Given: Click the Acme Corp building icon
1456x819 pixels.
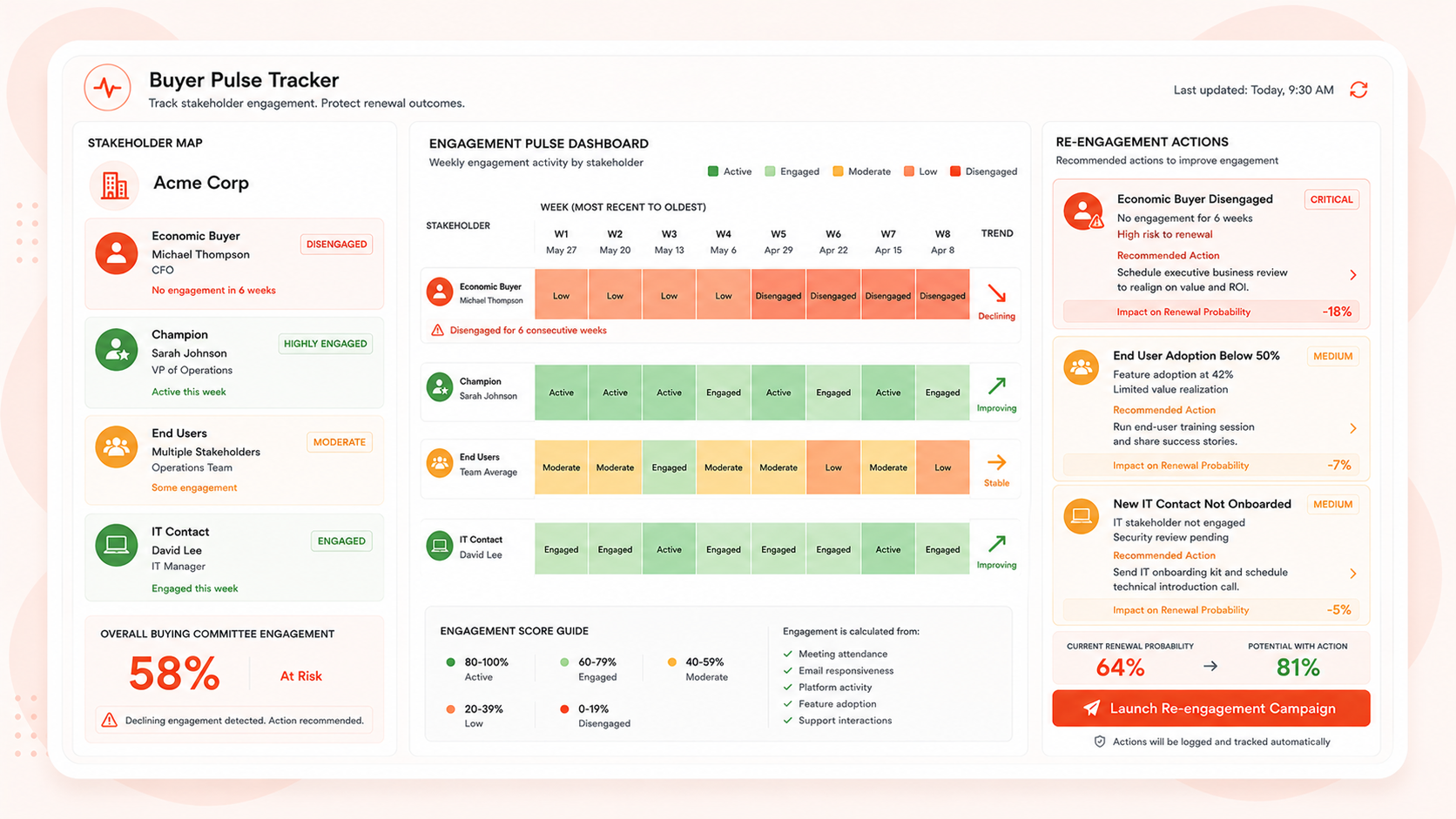Looking at the screenshot, I should (x=114, y=185).
